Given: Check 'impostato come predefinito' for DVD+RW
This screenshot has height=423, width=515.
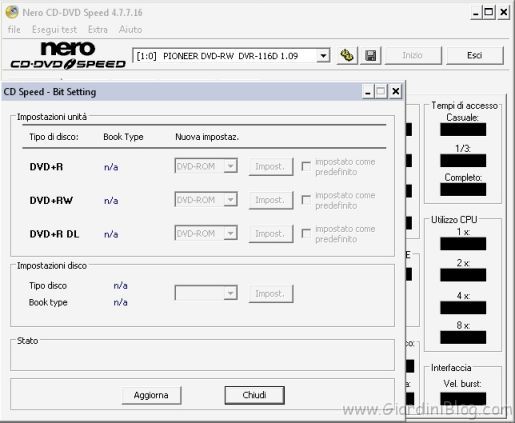Looking at the screenshot, I should click(306, 200).
